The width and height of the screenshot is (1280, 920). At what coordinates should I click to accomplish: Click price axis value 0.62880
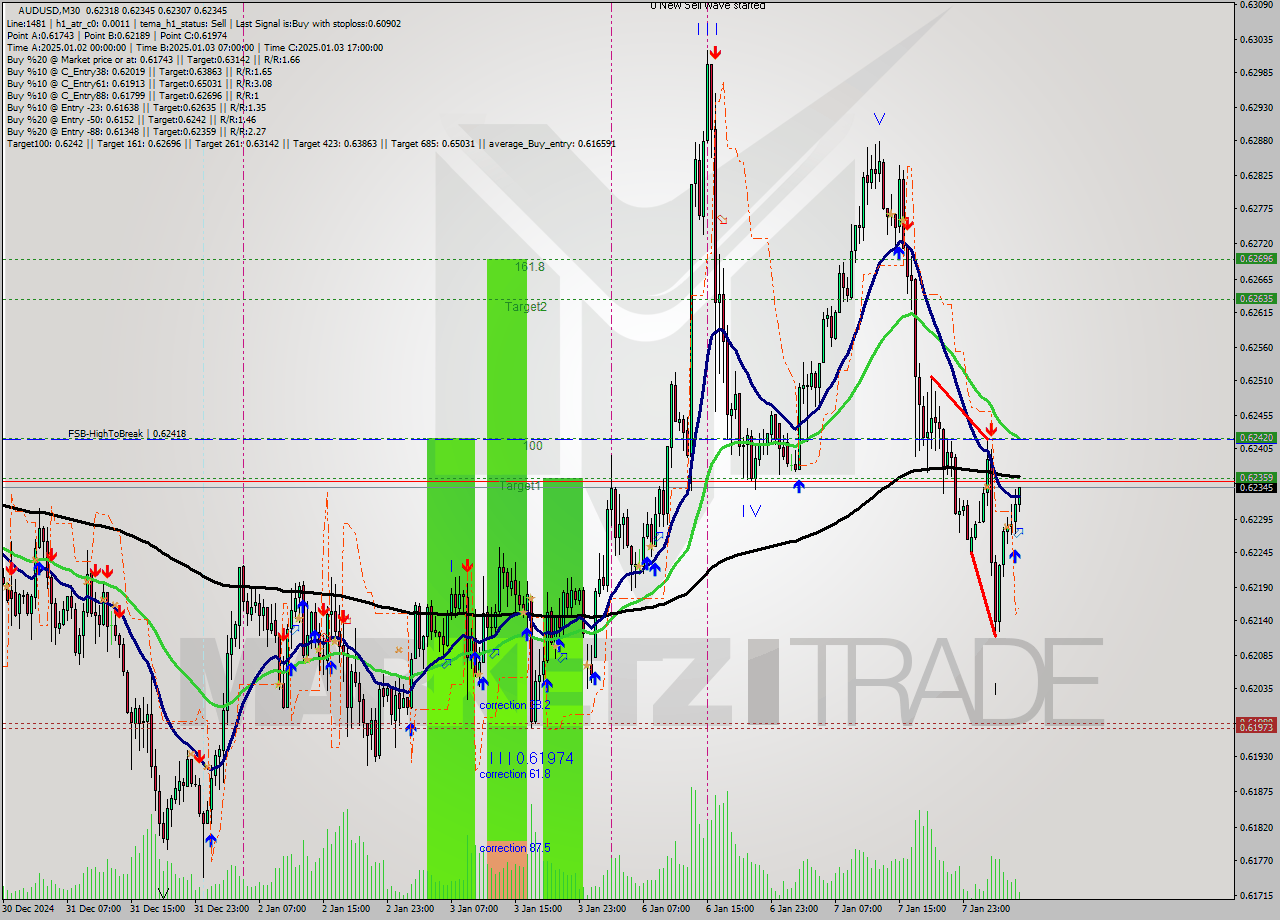pos(1256,141)
